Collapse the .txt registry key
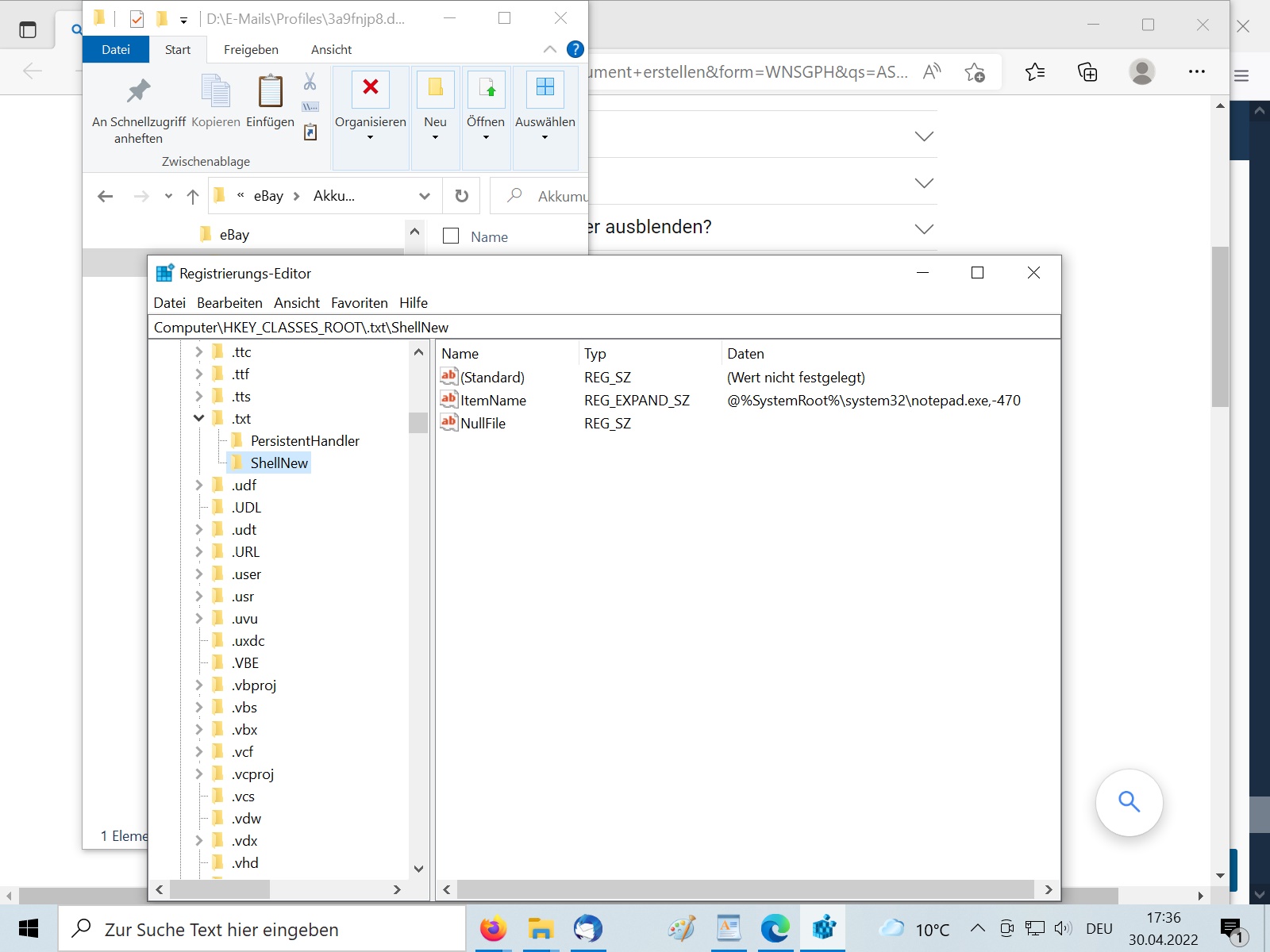 [198, 418]
